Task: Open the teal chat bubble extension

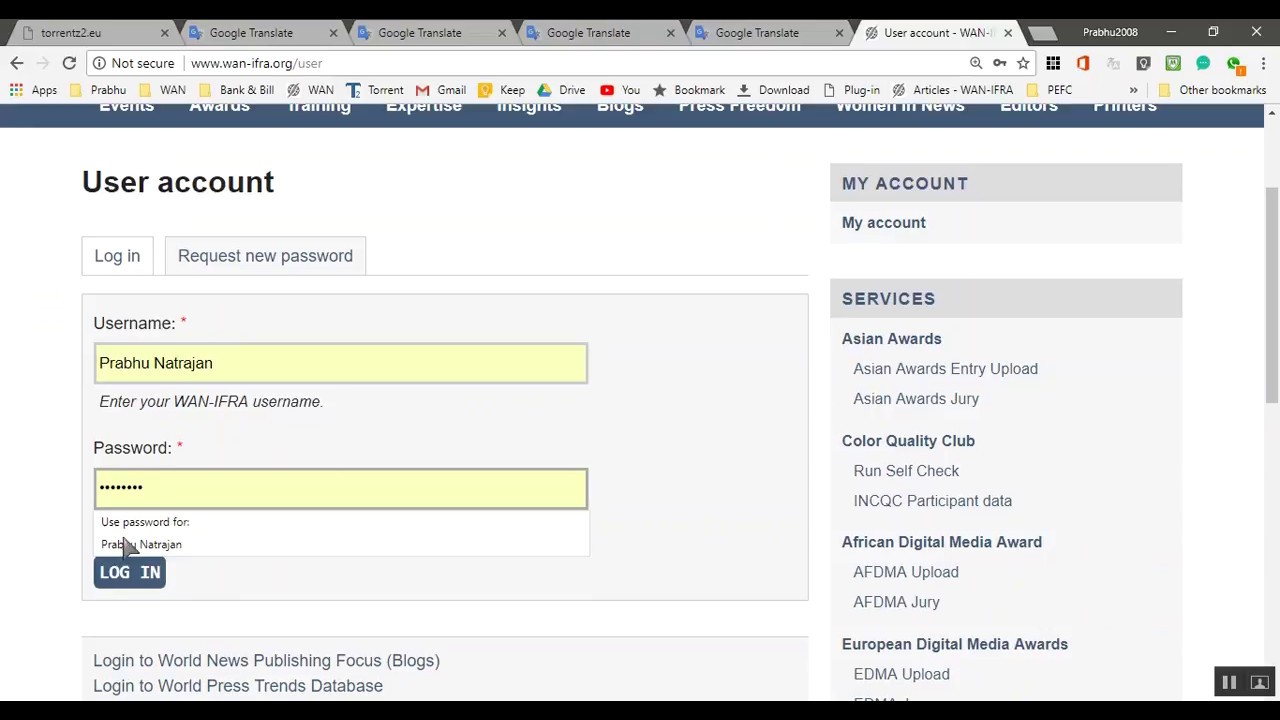Action: [x=1203, y=63]
